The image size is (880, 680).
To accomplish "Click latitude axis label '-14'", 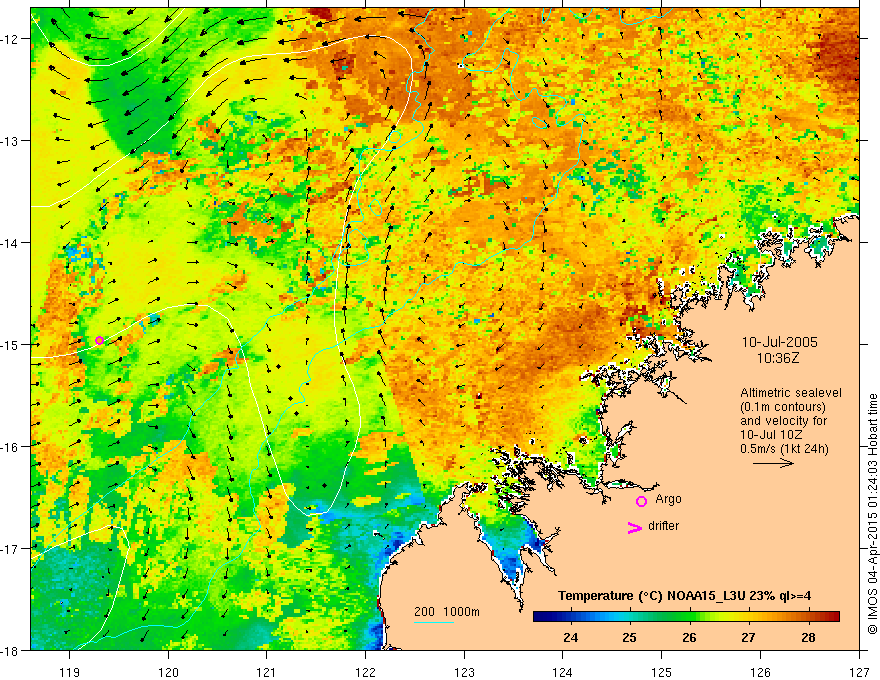I will tap(11, 242).
